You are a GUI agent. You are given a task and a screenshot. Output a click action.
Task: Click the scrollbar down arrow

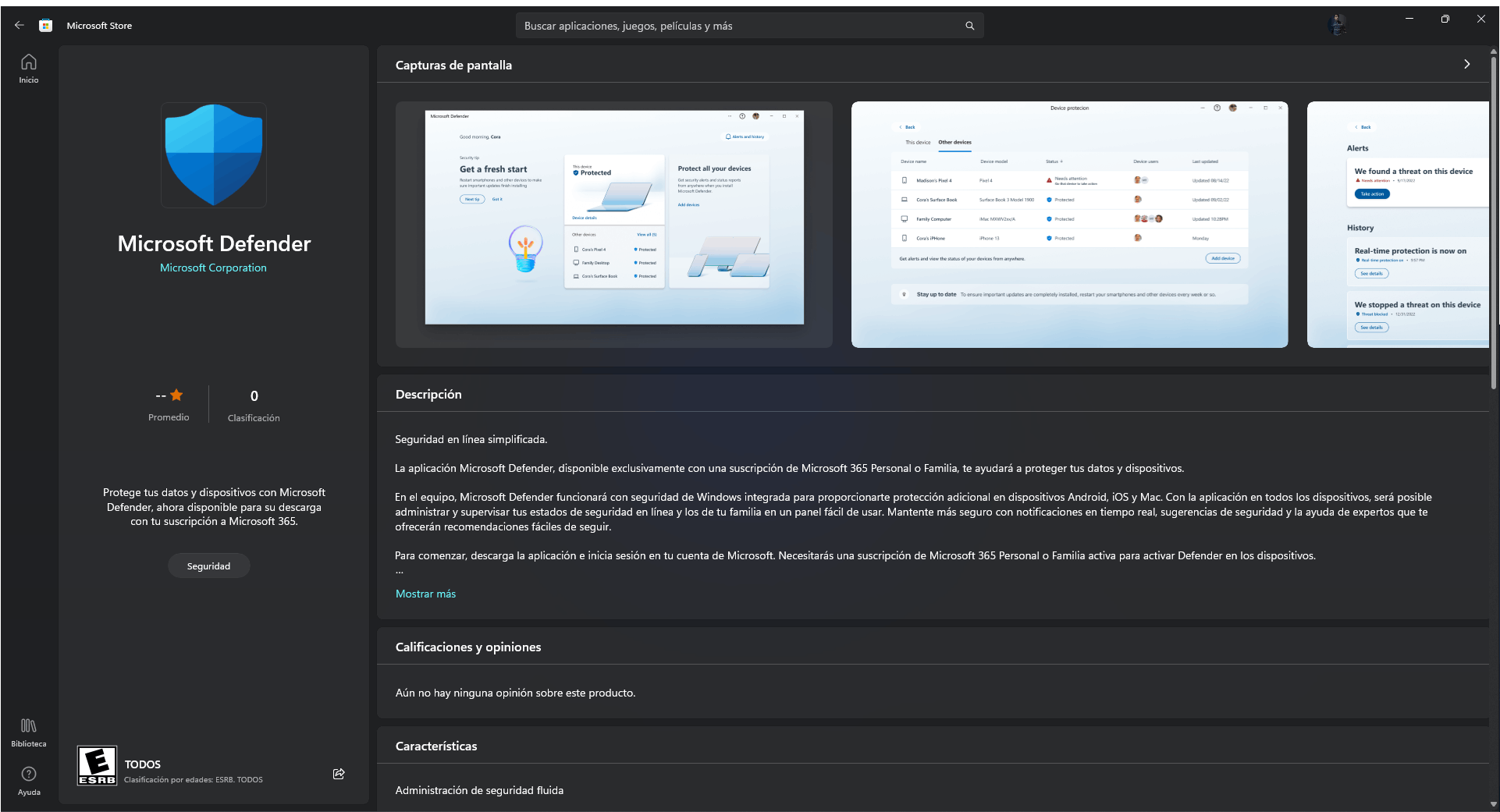pyautogui.click(x=1494, y=804)
